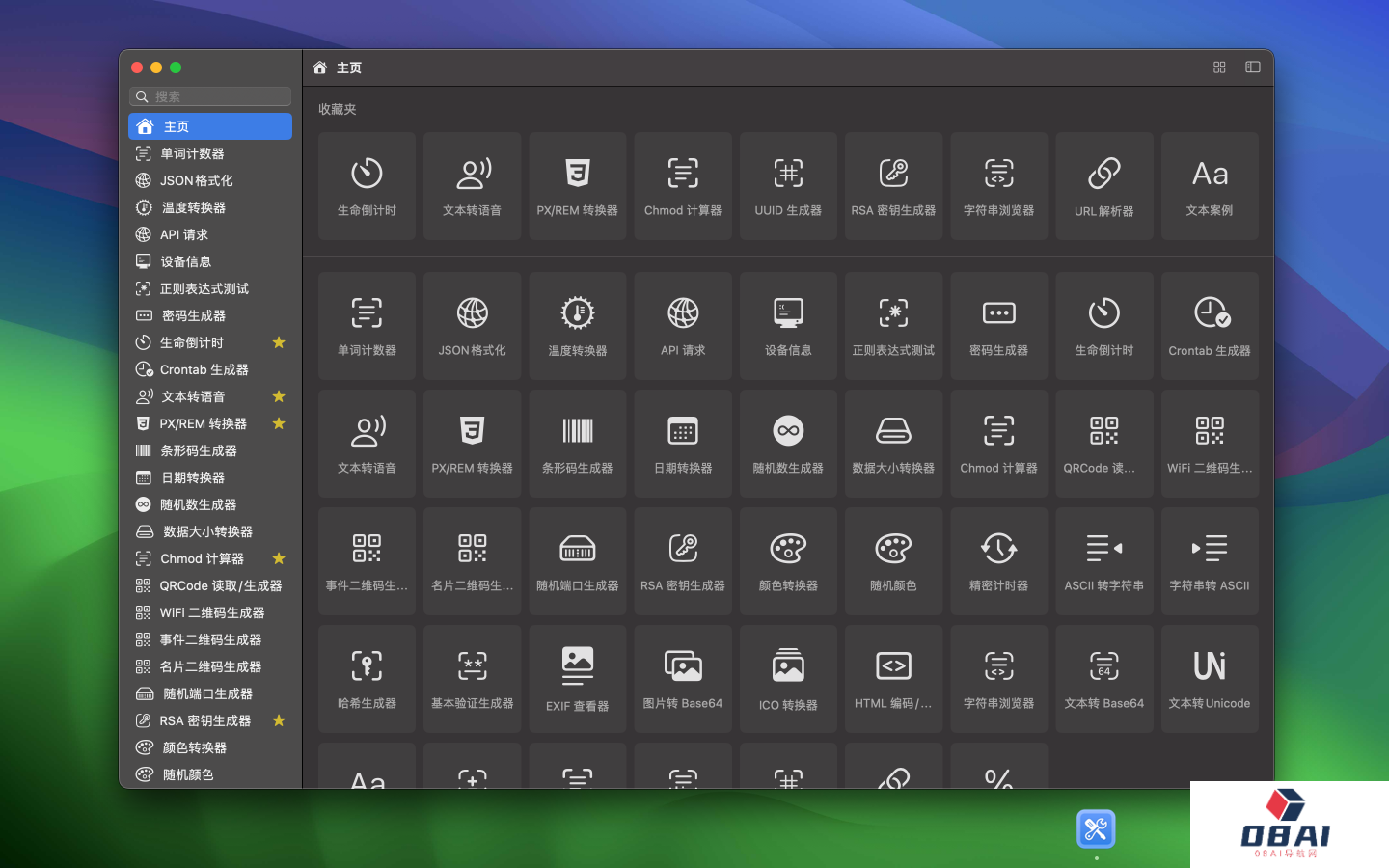This screenshot has height=868, width=1389.
Task: Open the QRCode 读… tile in the grid
Action: (x=1103, y=444)
